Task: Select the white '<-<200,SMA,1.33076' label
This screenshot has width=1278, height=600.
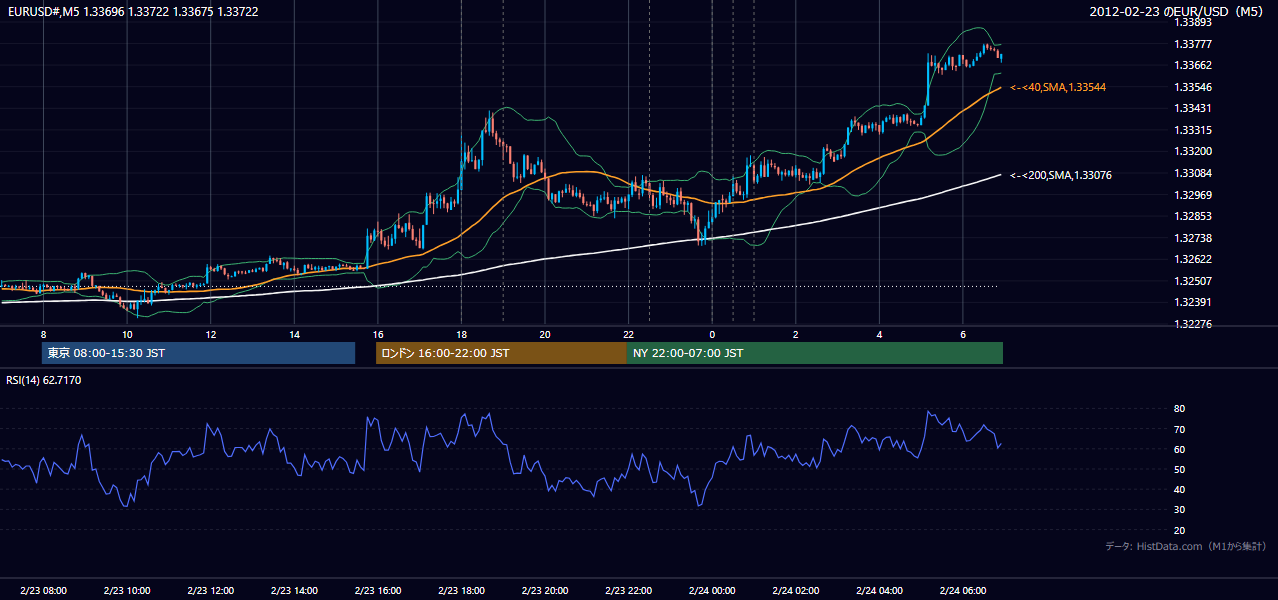Action: point(1061,175)
